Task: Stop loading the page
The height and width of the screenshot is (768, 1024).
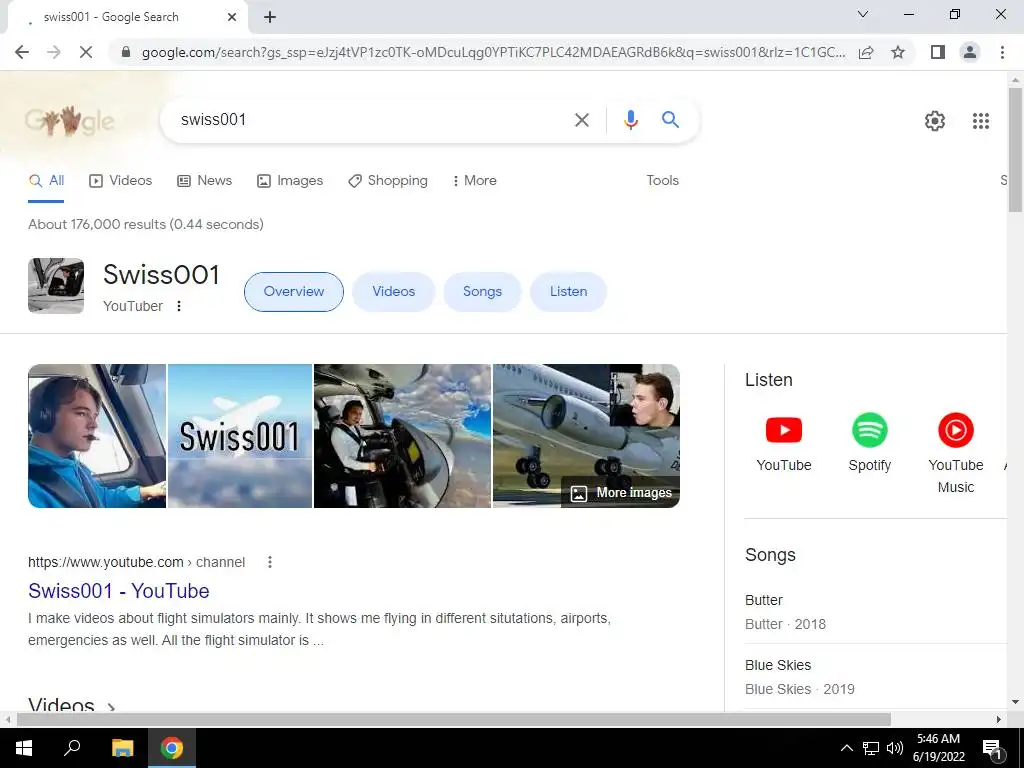Action: click(86, 52)
